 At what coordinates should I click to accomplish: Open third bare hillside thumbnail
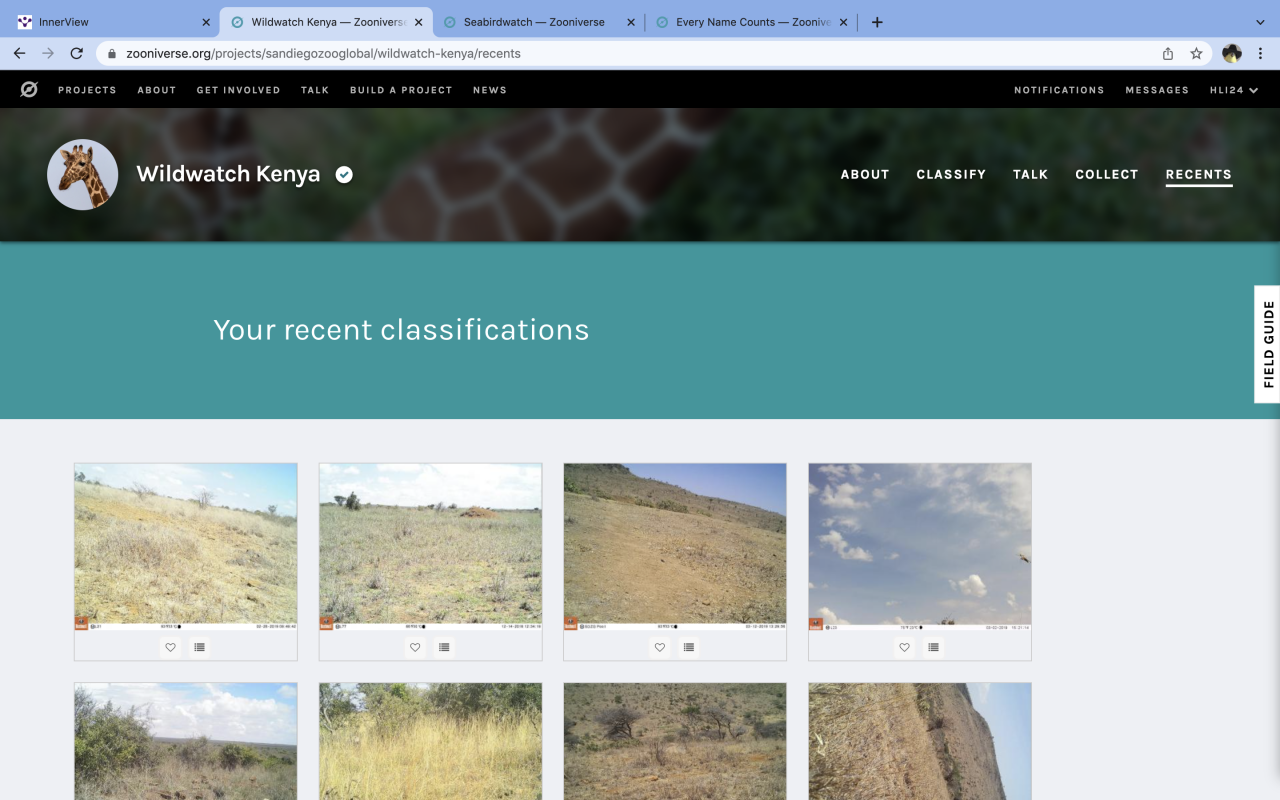coord(675,546)
